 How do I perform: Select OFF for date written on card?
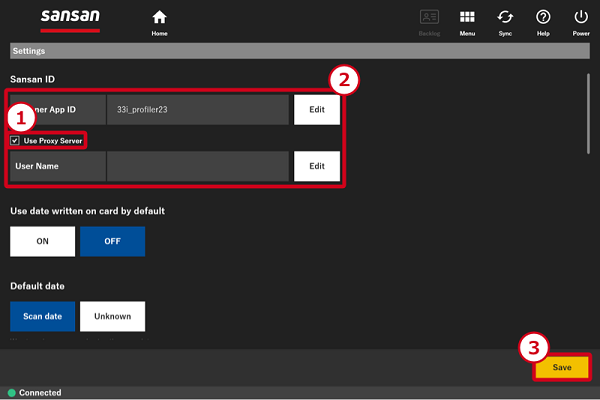(112, 241)
